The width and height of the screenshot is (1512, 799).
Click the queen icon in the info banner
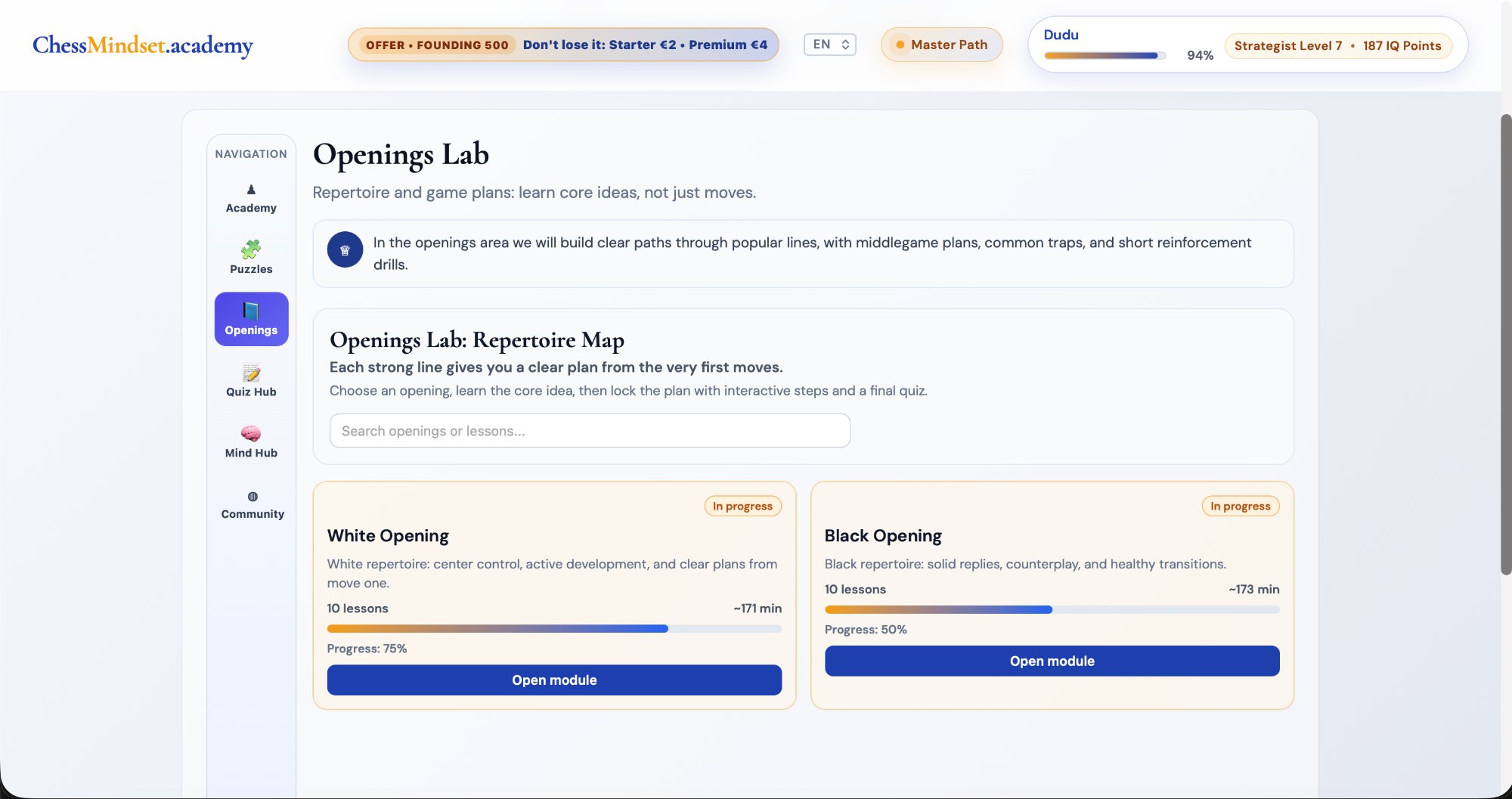click(345, 250)
